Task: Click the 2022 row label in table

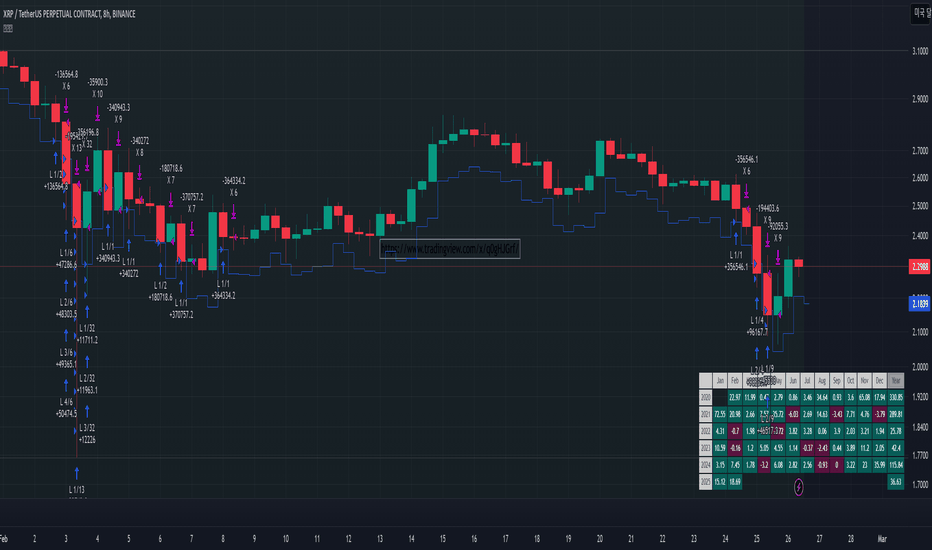Action: (x=706, y=430)
